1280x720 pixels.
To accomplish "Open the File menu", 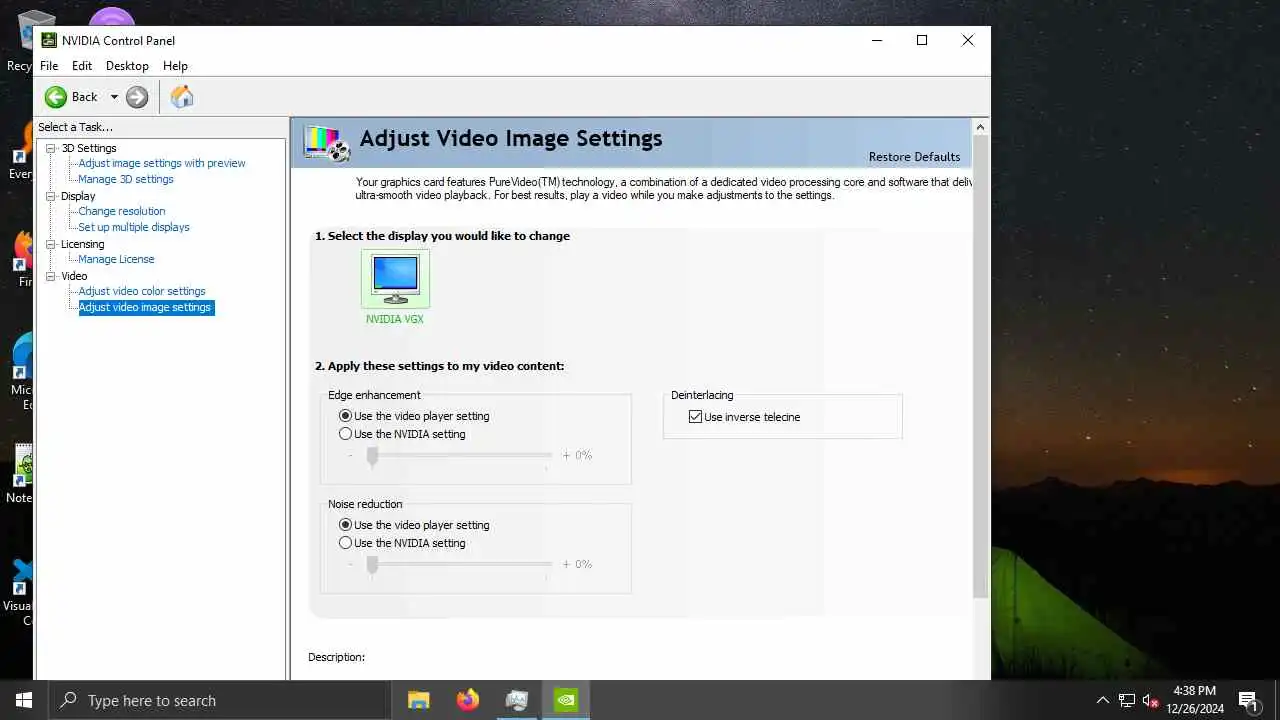I will click(49, 66).
